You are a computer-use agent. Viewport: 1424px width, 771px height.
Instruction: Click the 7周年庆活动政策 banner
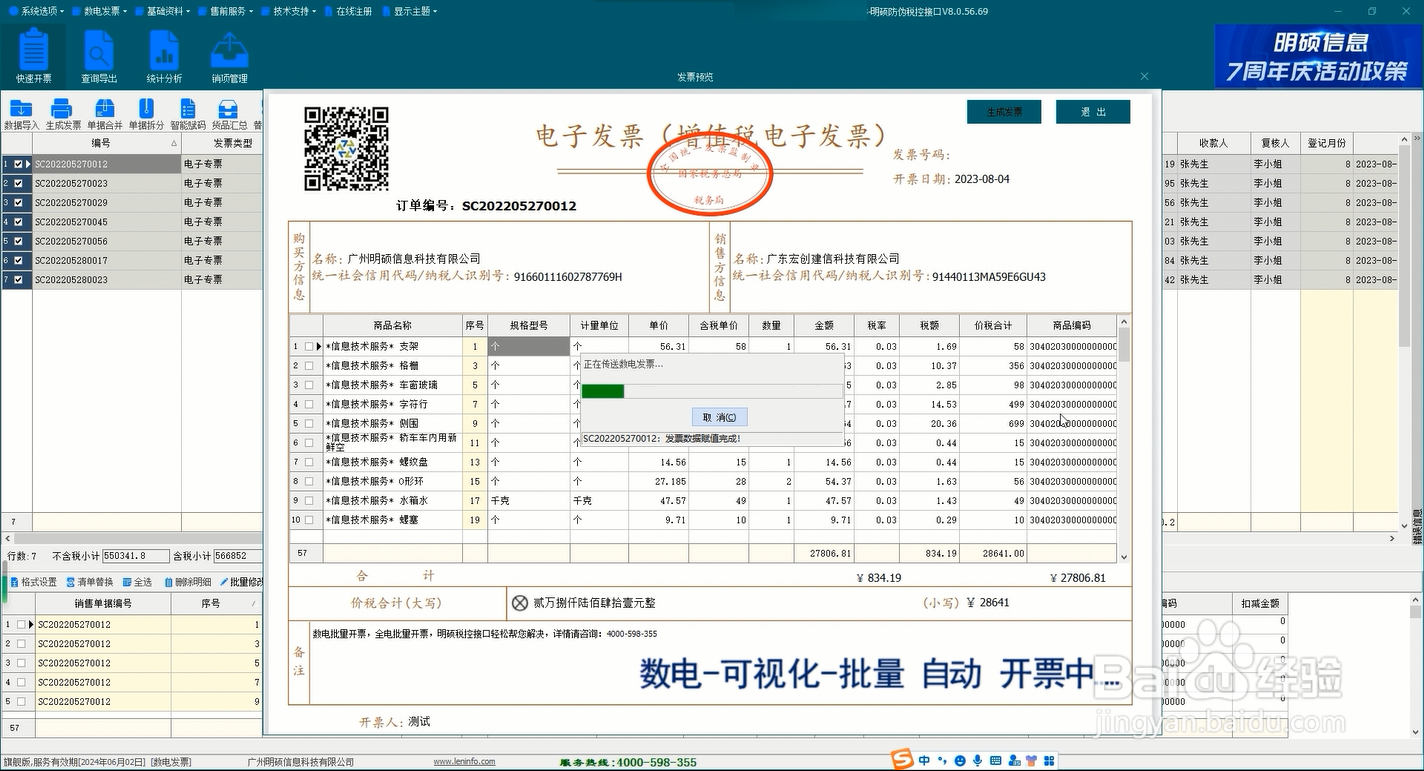click(1318, 57)
